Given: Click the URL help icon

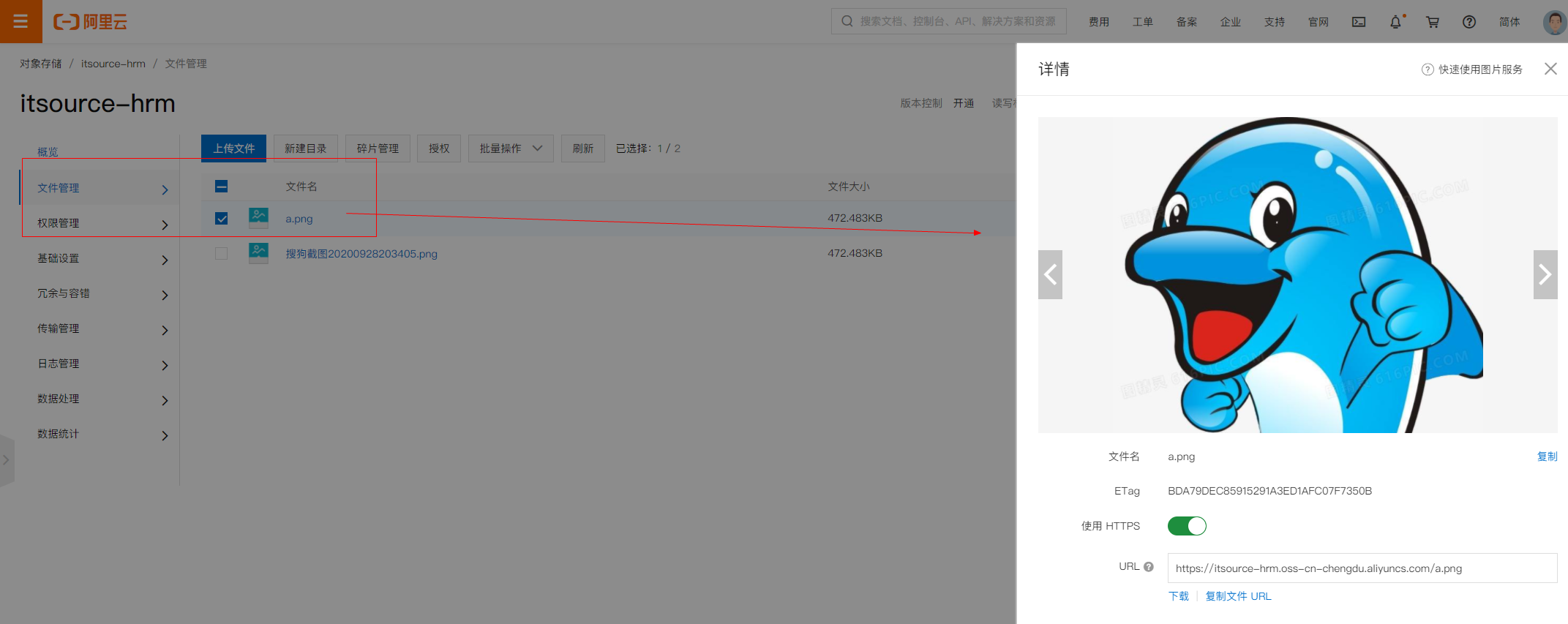Looking at the screenshot, I should (x=1149, y=567).
